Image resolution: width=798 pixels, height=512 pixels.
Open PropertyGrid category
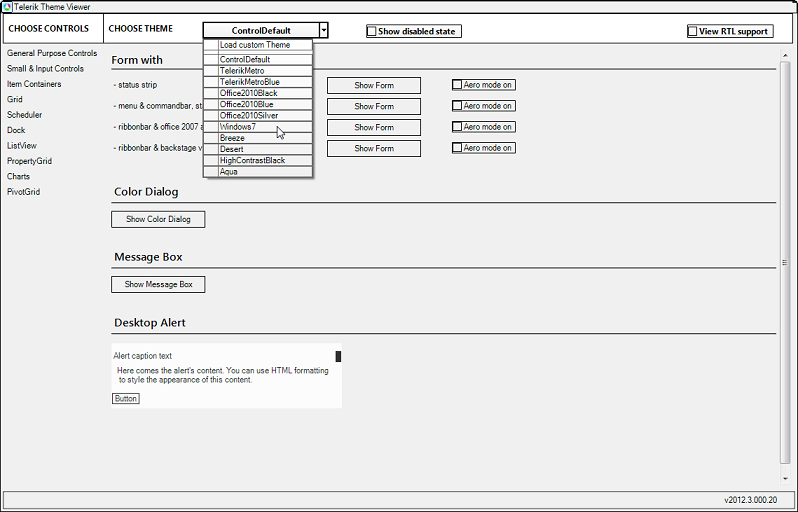(x=30, y=161)
